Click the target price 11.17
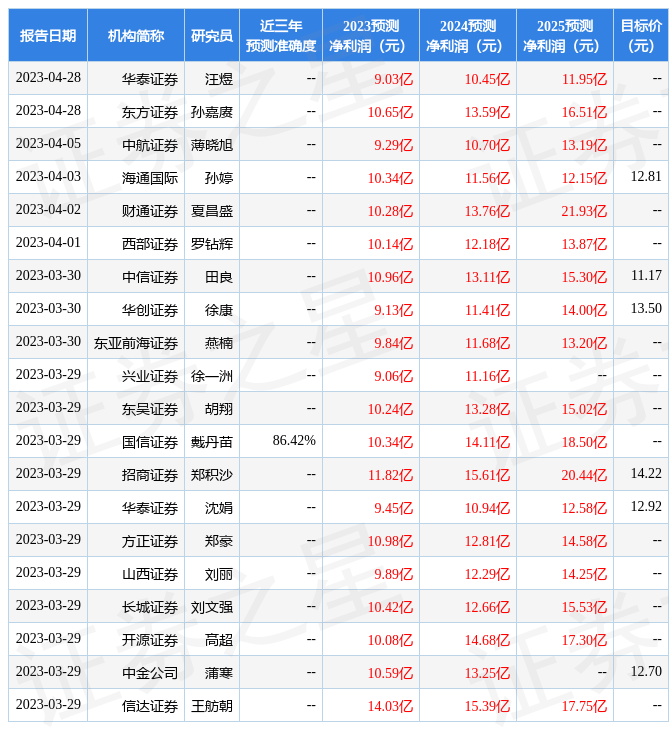669x730 pixels. (646, 276)
